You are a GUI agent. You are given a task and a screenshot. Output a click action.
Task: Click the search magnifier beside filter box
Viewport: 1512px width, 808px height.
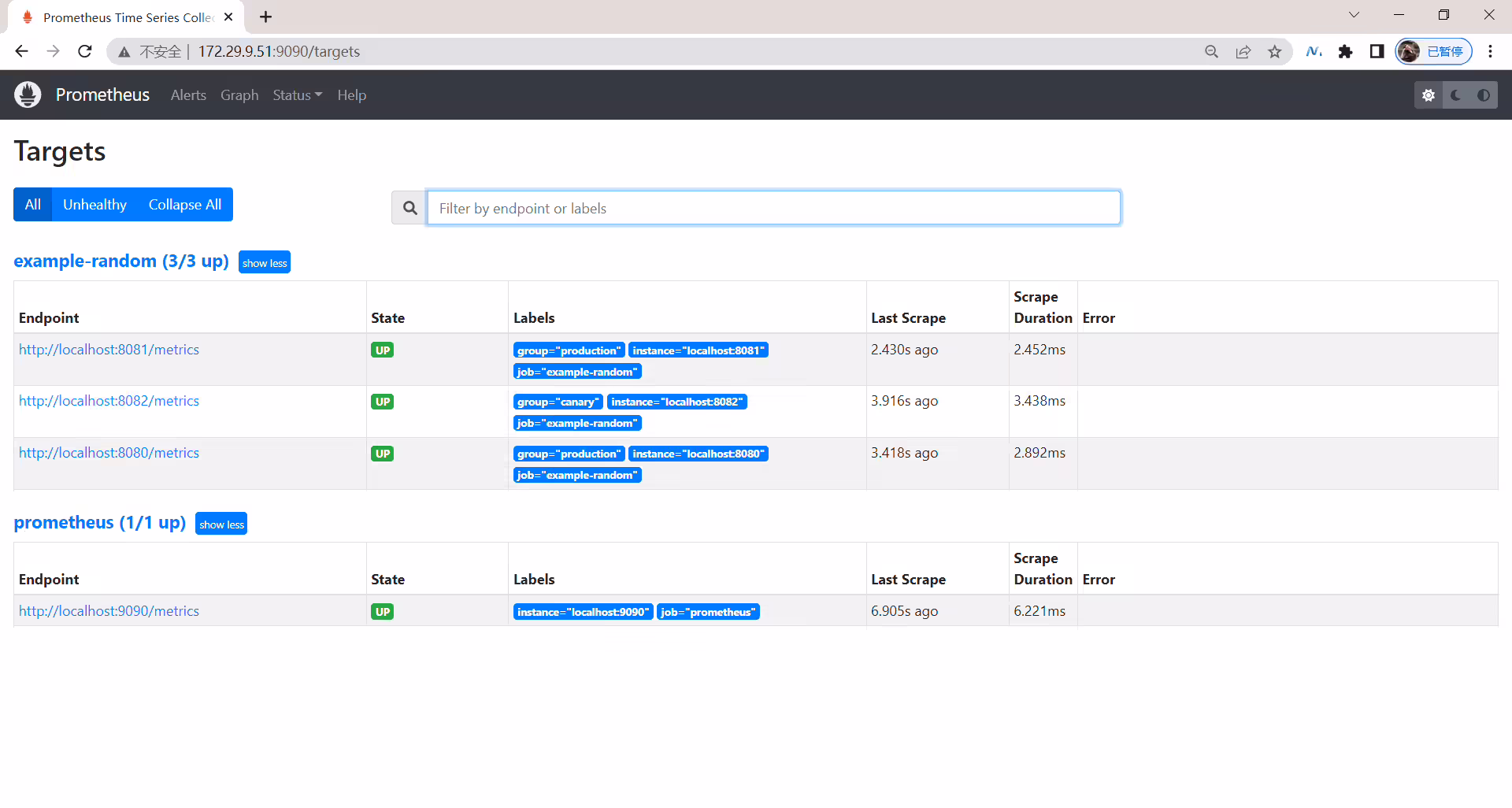409,208
